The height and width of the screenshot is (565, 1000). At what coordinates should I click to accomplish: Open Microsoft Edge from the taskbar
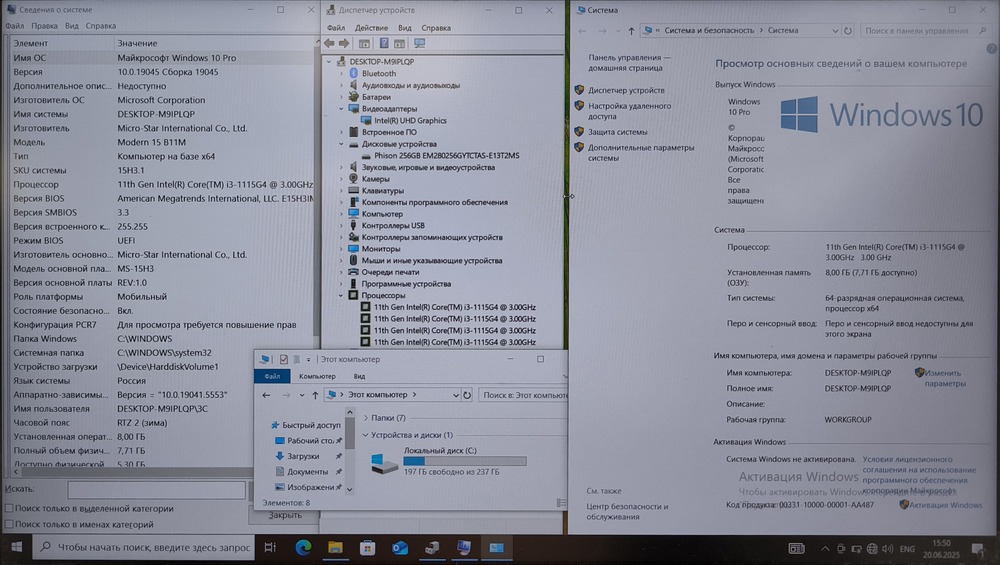coord(303,547)
